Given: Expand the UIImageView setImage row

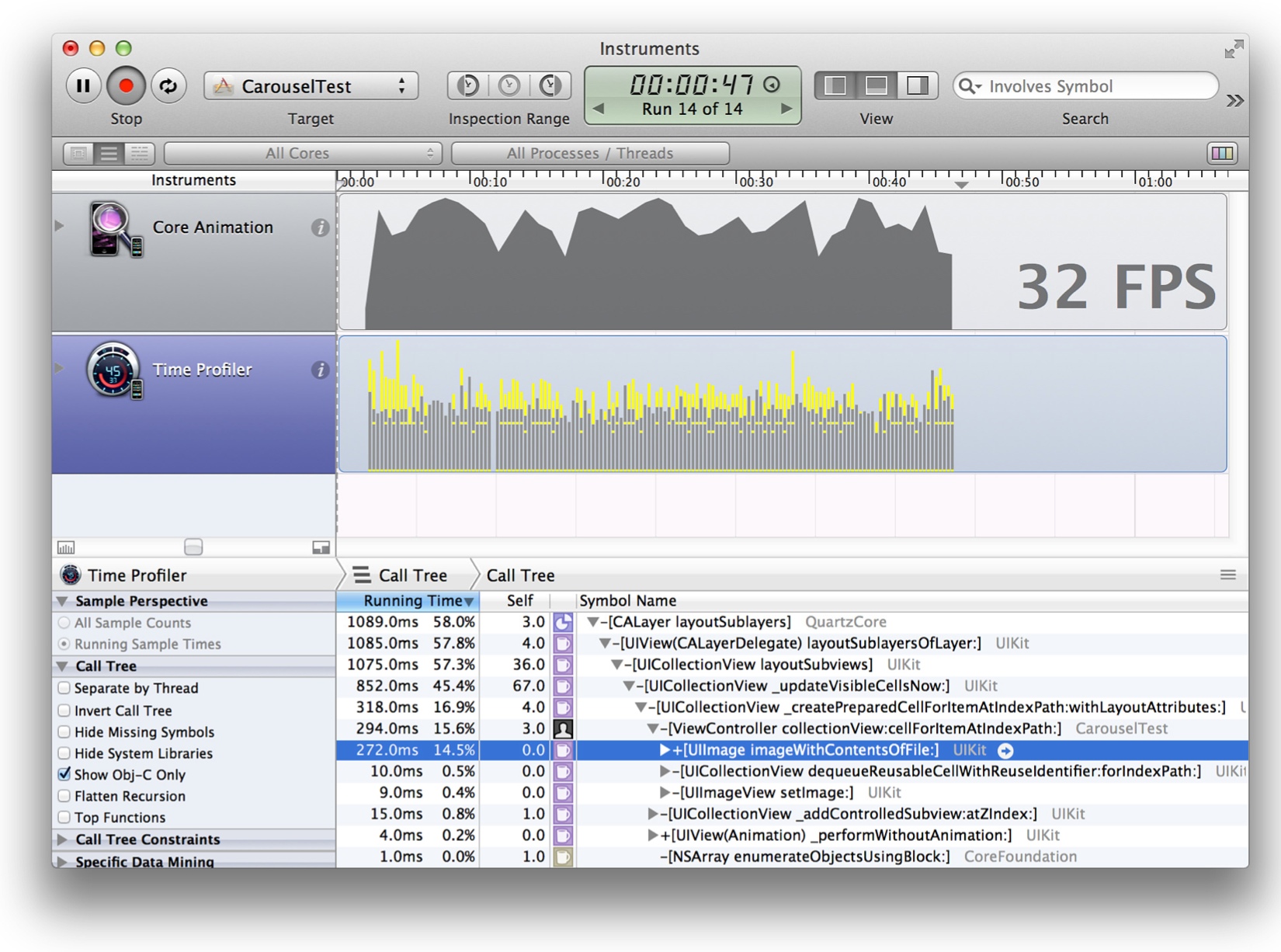Looking at the screenshot, I should click(665, 793).
